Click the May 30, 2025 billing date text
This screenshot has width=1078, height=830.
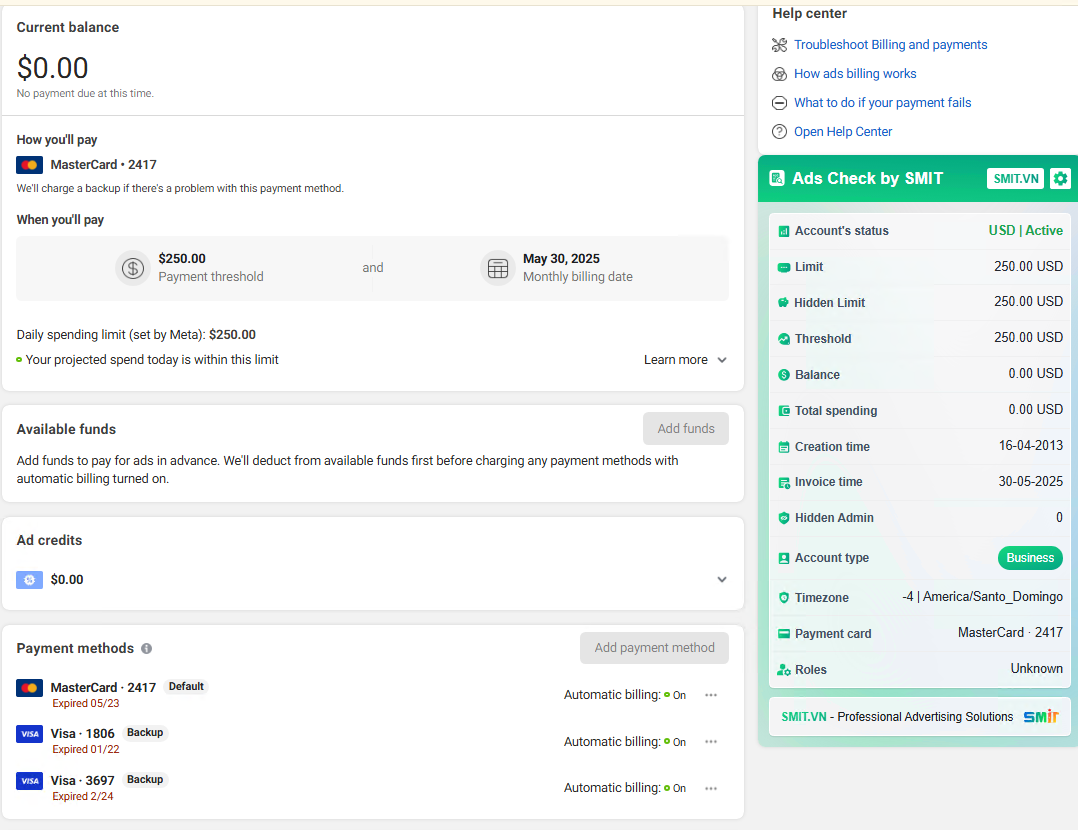561,259
